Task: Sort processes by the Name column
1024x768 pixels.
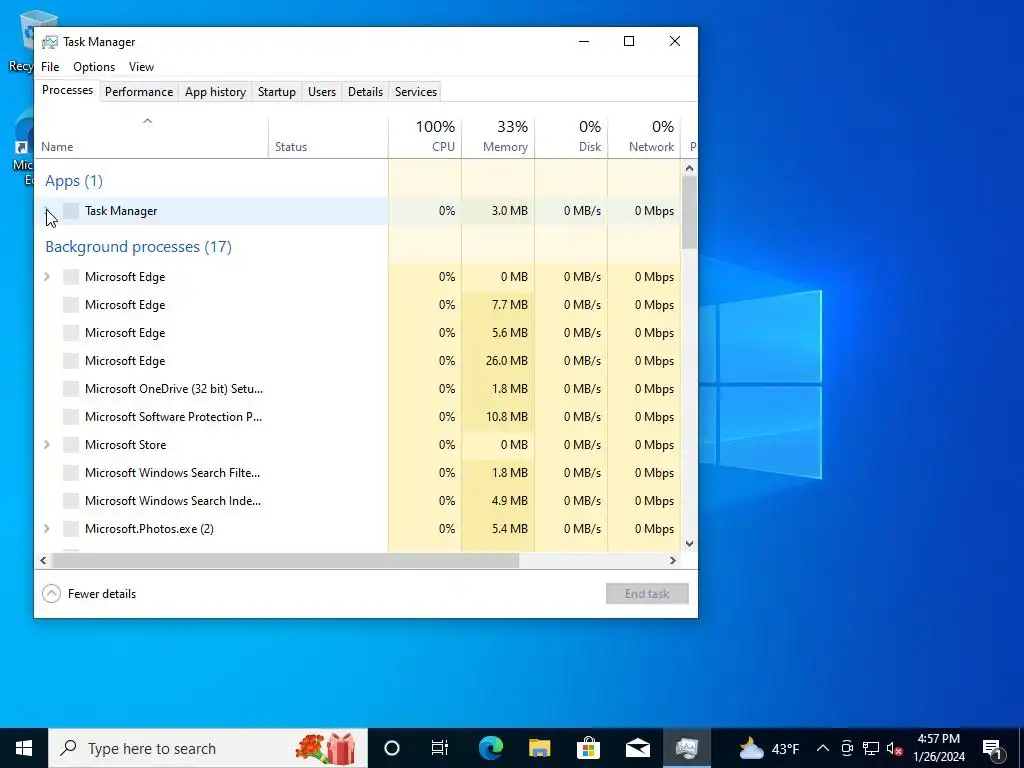Action: (x=152, y=137)
